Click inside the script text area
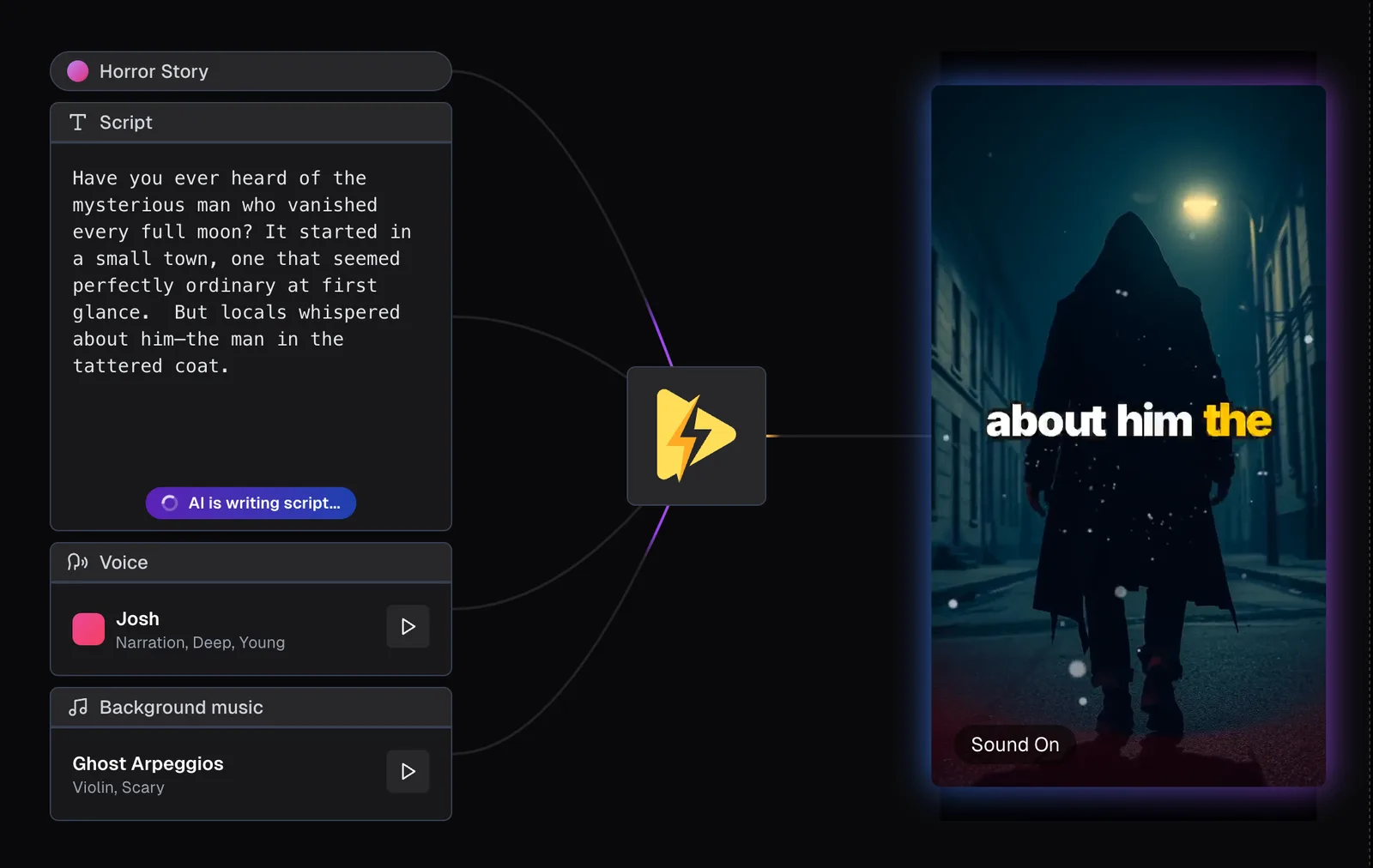The image size is (1373, 868). click(251, 336)
